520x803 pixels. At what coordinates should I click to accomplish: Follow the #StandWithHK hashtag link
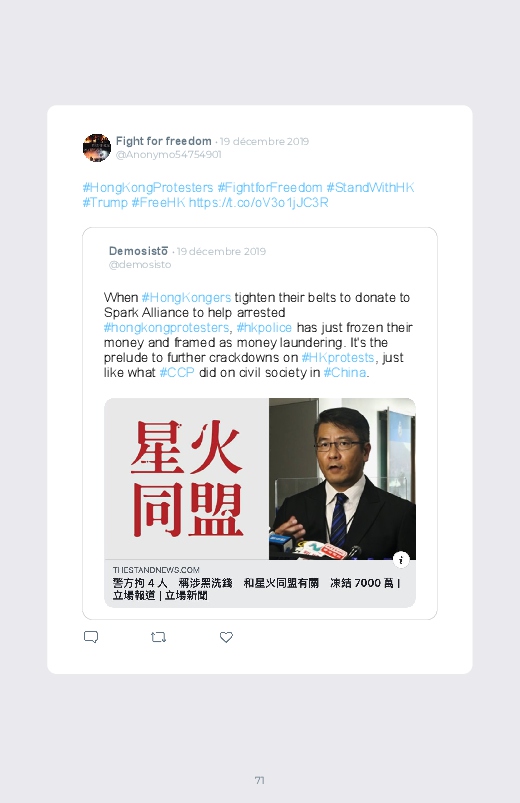(x=370, y=187)
